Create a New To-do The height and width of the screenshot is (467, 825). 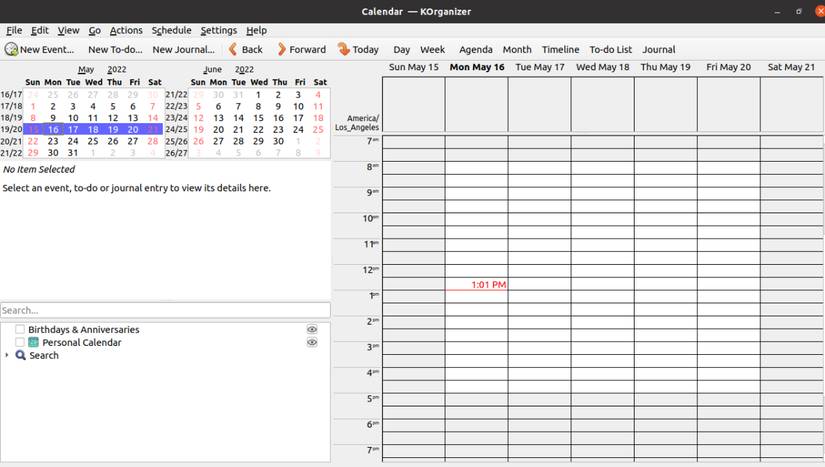pyautogui.click(x=115, y=49)
